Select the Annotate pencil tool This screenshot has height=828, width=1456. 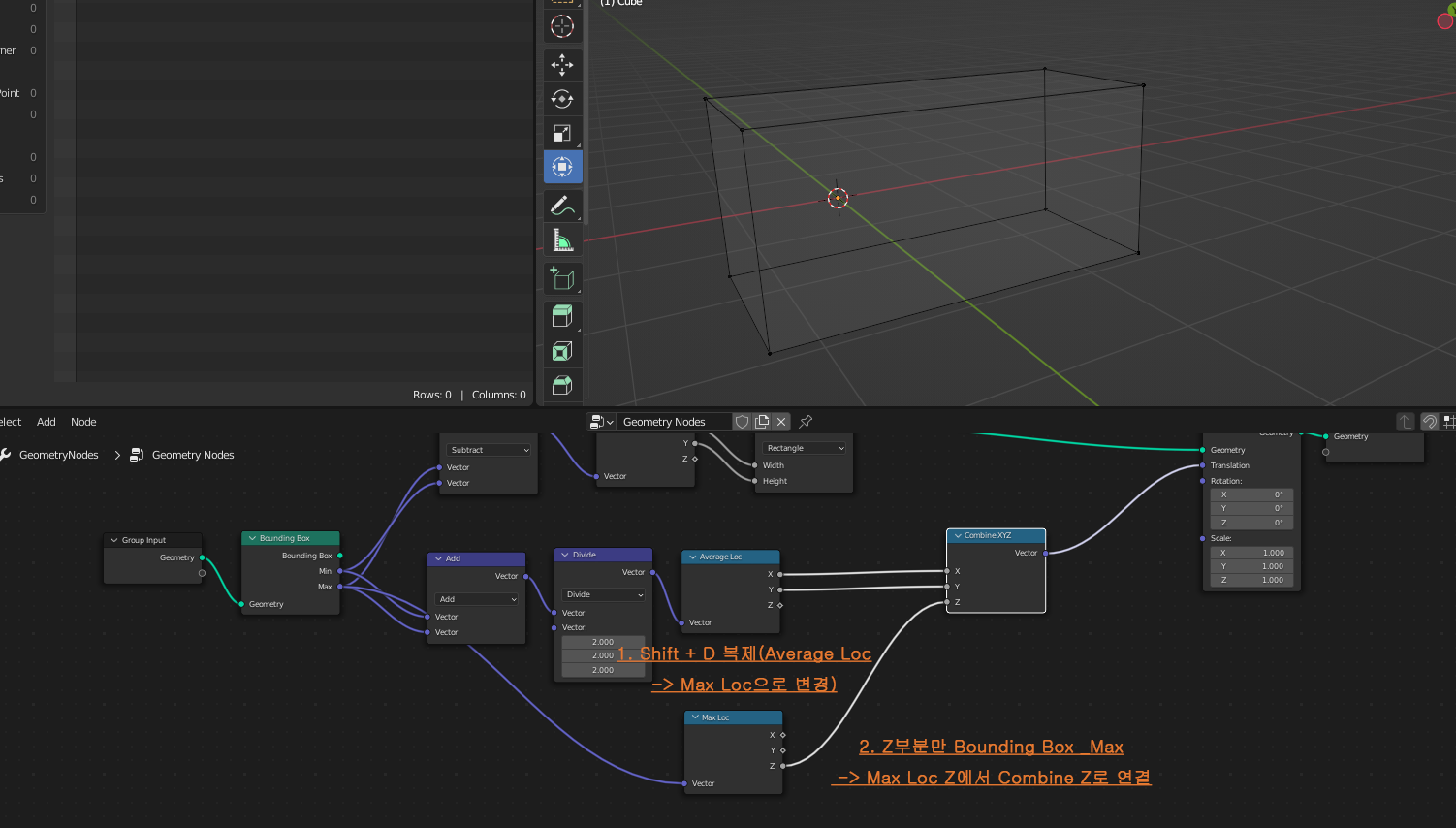click(562, 206)
